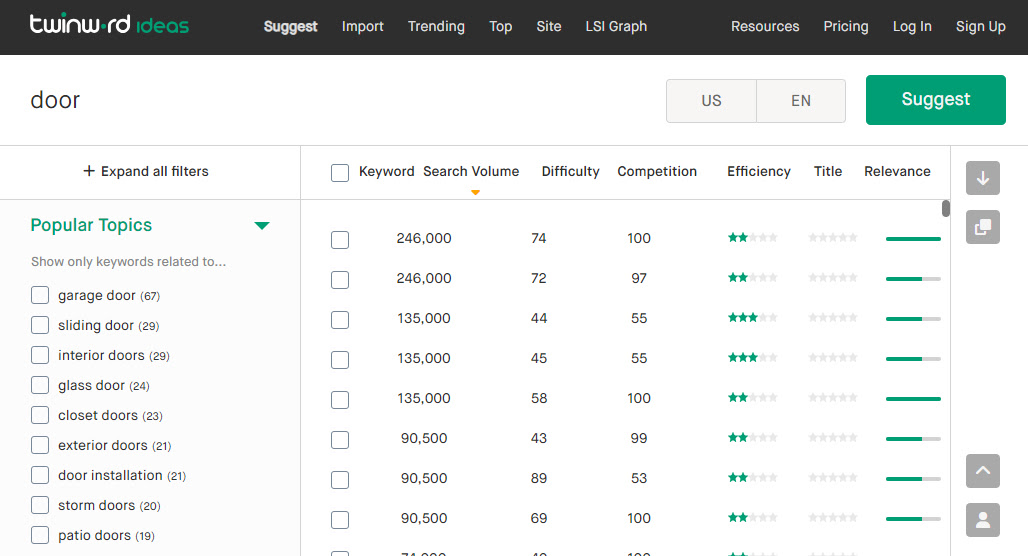The image size is (1028, 556).
Task: Click relevance bar in the 246,000 difficulty 74 row
Action: coord(913,239)
